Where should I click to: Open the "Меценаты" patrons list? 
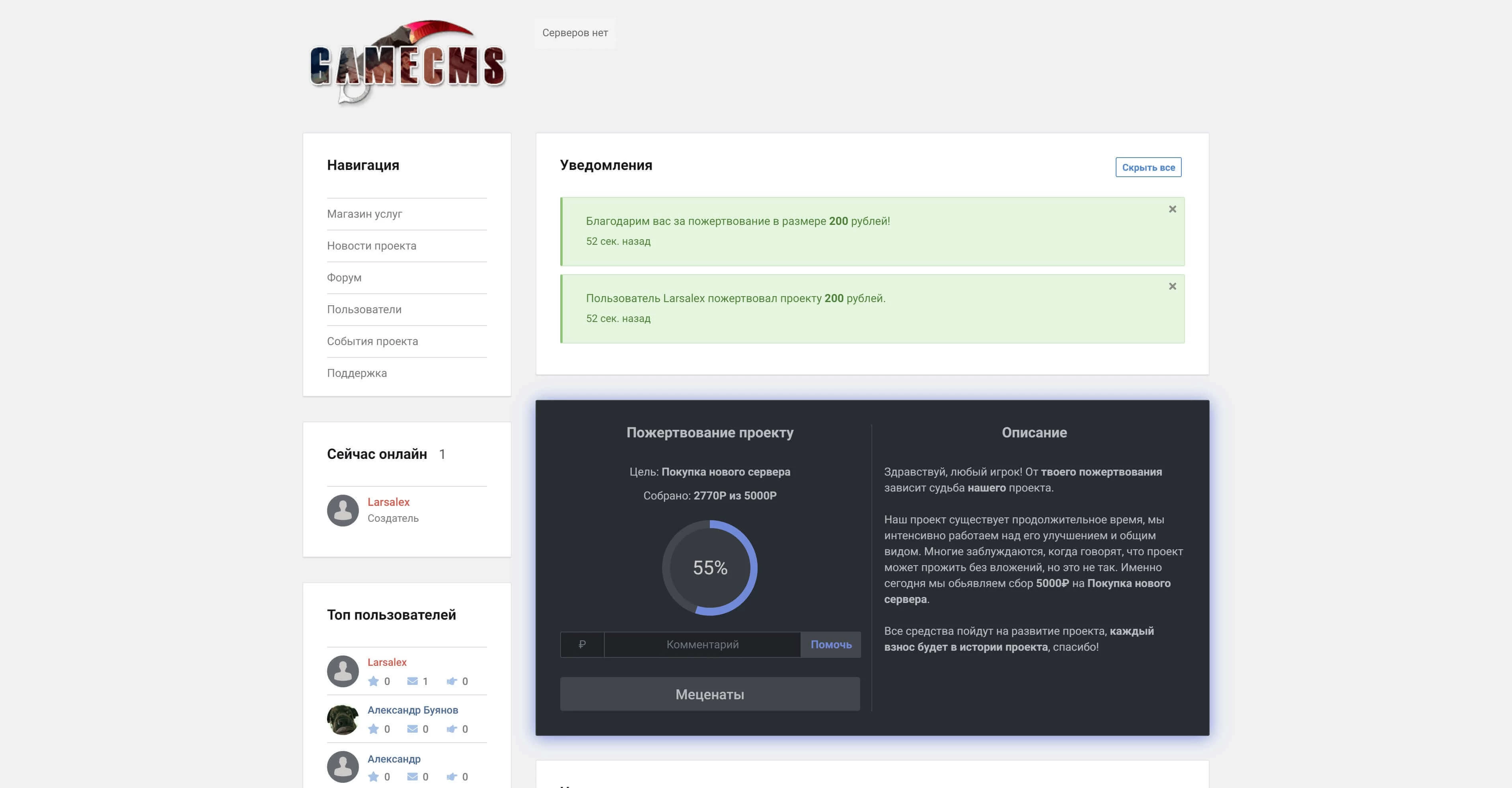(709, 694)
